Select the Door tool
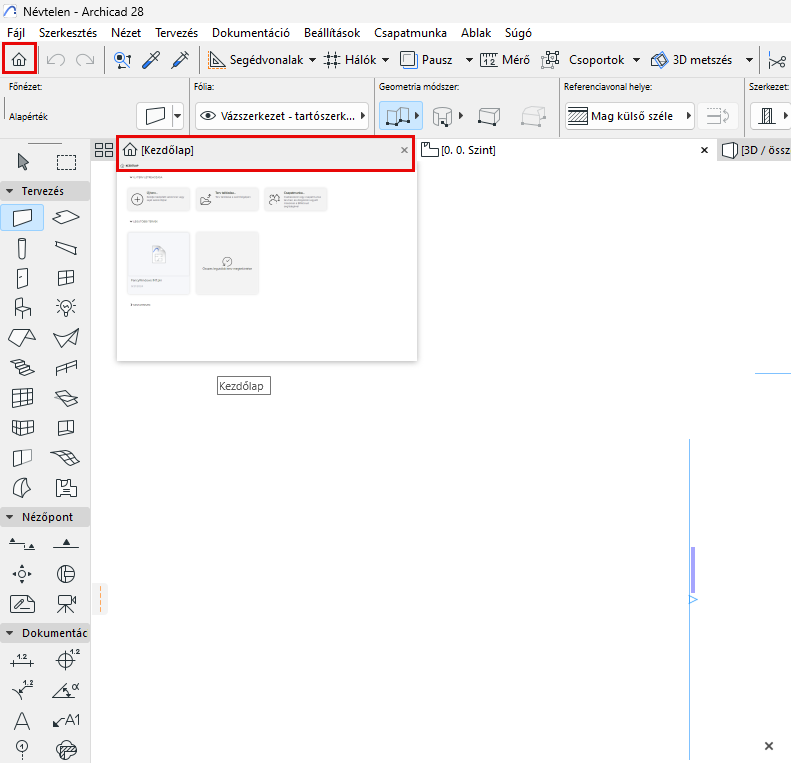Viewport: 791px width, 763px height. click(22, 278)
